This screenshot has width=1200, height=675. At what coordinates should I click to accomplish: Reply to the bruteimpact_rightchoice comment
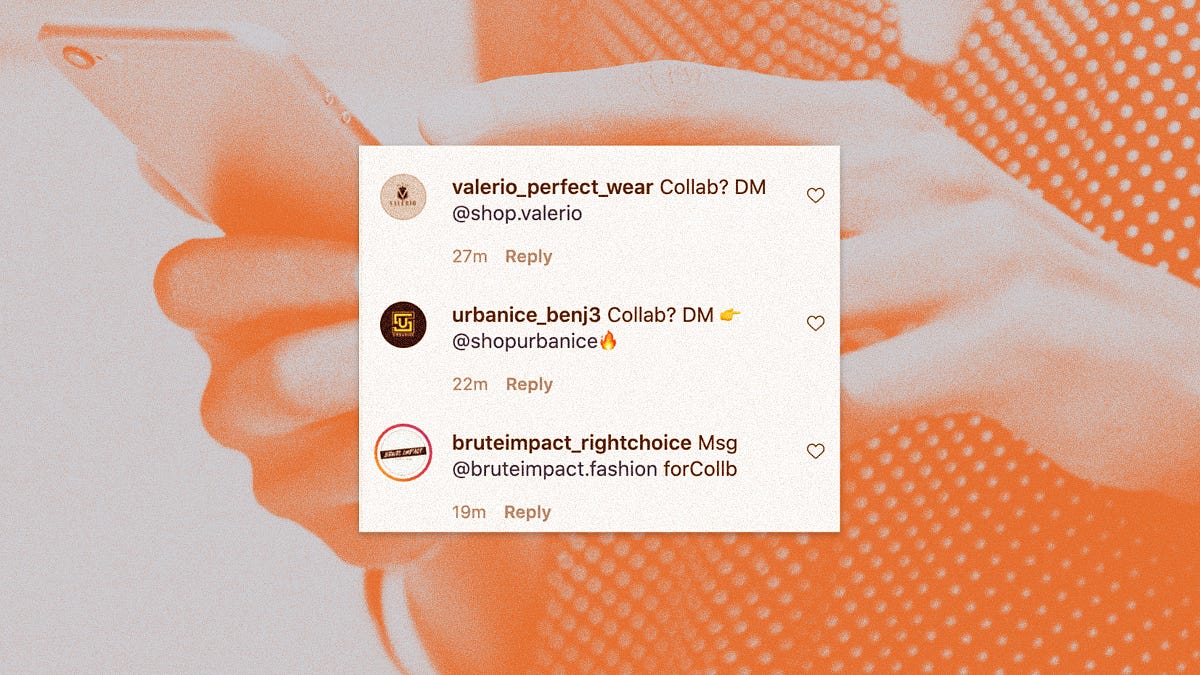tap(527, 512)
